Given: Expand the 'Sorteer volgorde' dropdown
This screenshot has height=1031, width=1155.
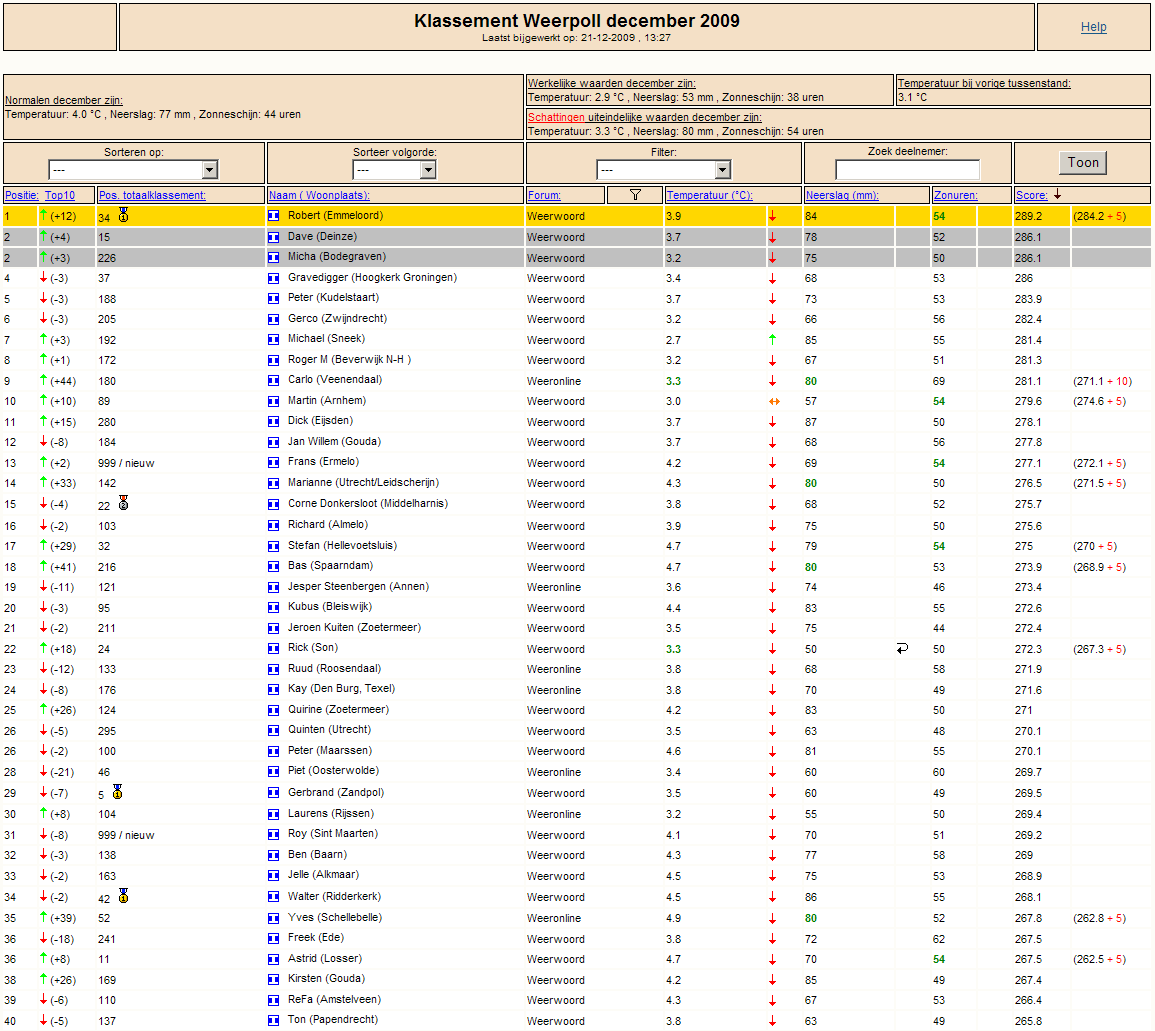Looking at the screenshot, I should (395, 170).
